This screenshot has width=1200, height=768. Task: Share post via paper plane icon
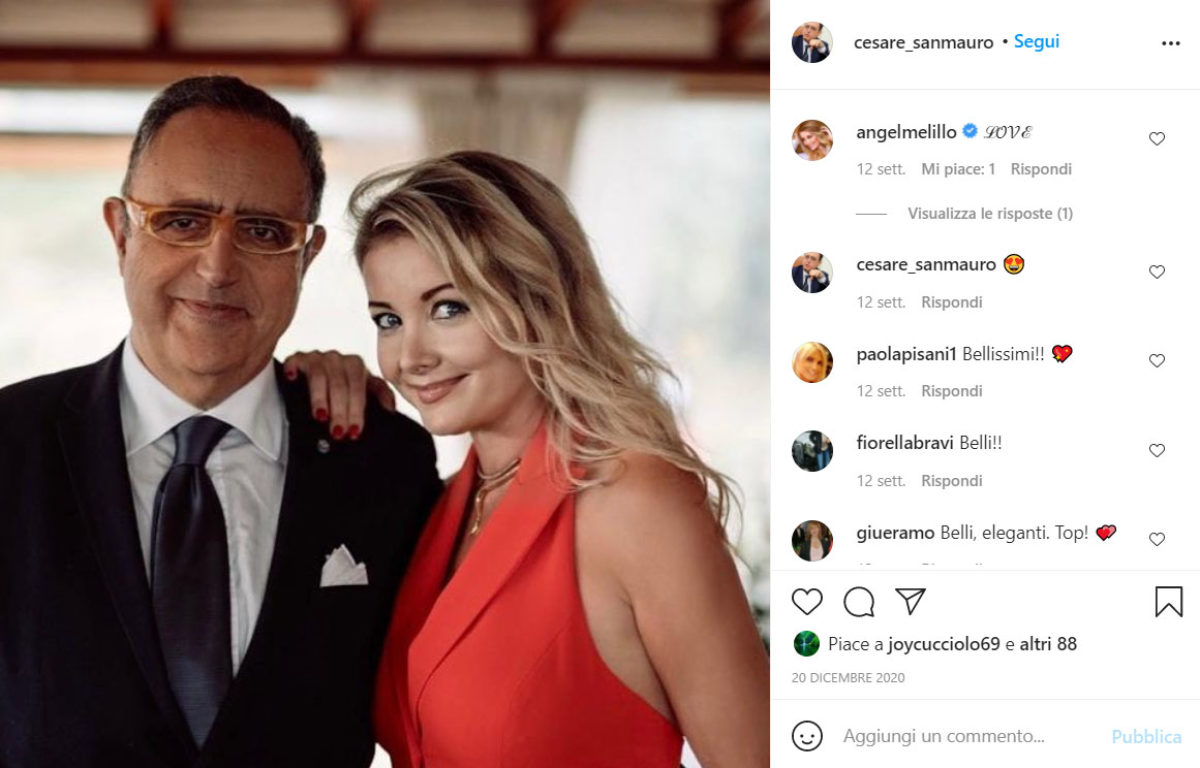[x=910, y=601]
